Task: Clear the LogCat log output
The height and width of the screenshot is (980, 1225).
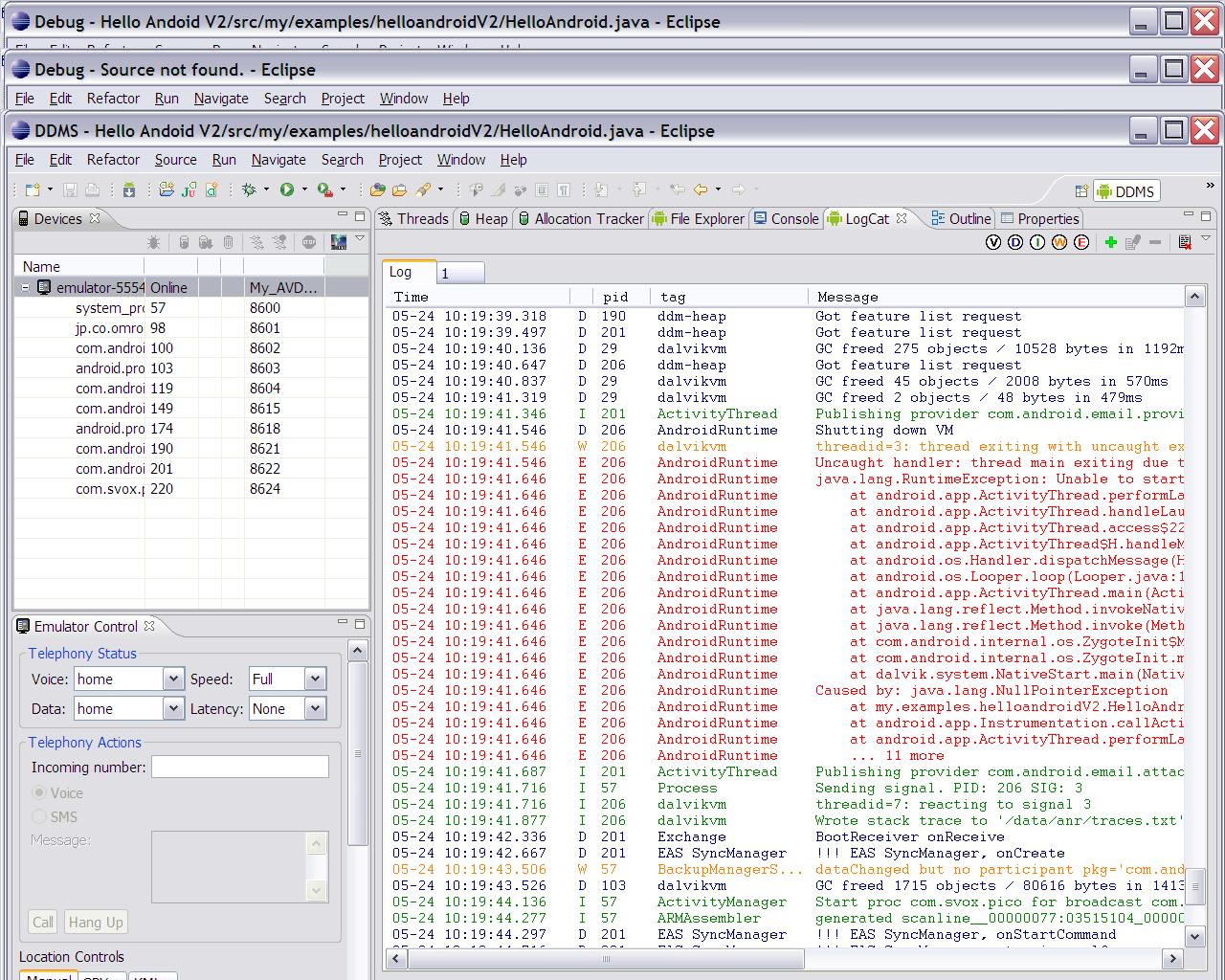Action: pyautogui.click(x=1185, y=242)
